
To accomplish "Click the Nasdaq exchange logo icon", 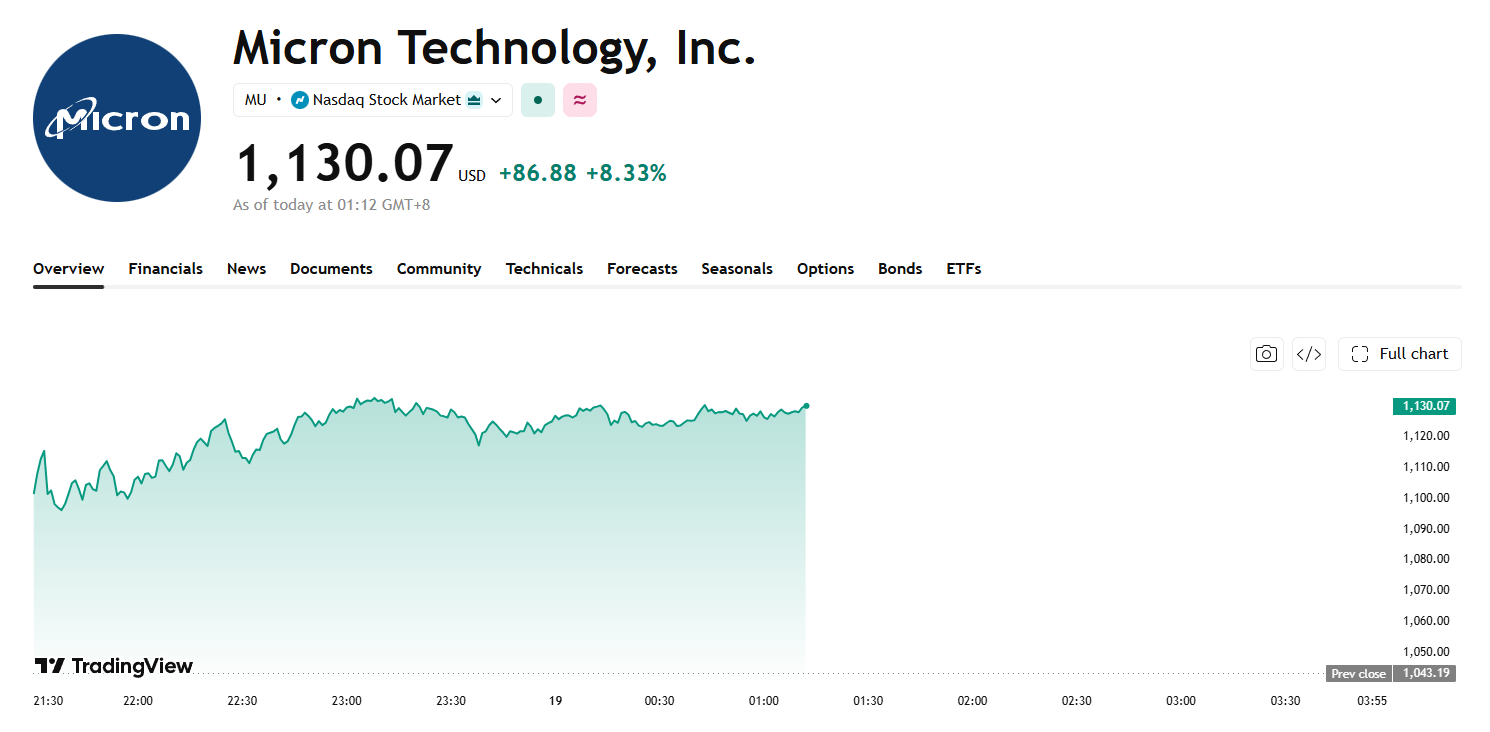I will (300, 100).
